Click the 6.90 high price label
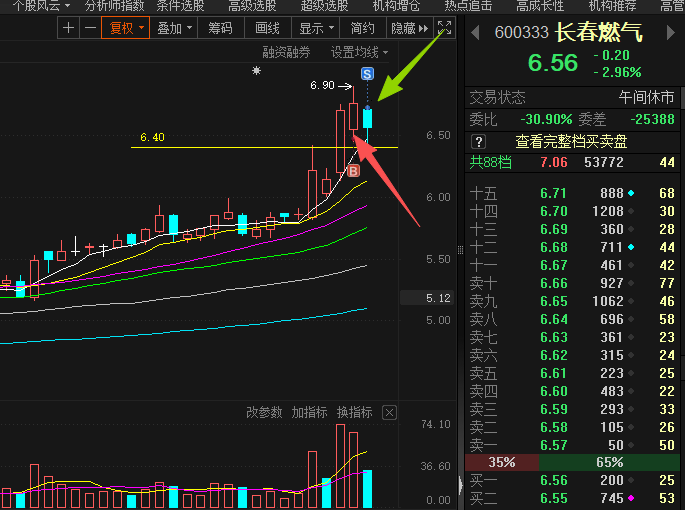 point(322,86)
